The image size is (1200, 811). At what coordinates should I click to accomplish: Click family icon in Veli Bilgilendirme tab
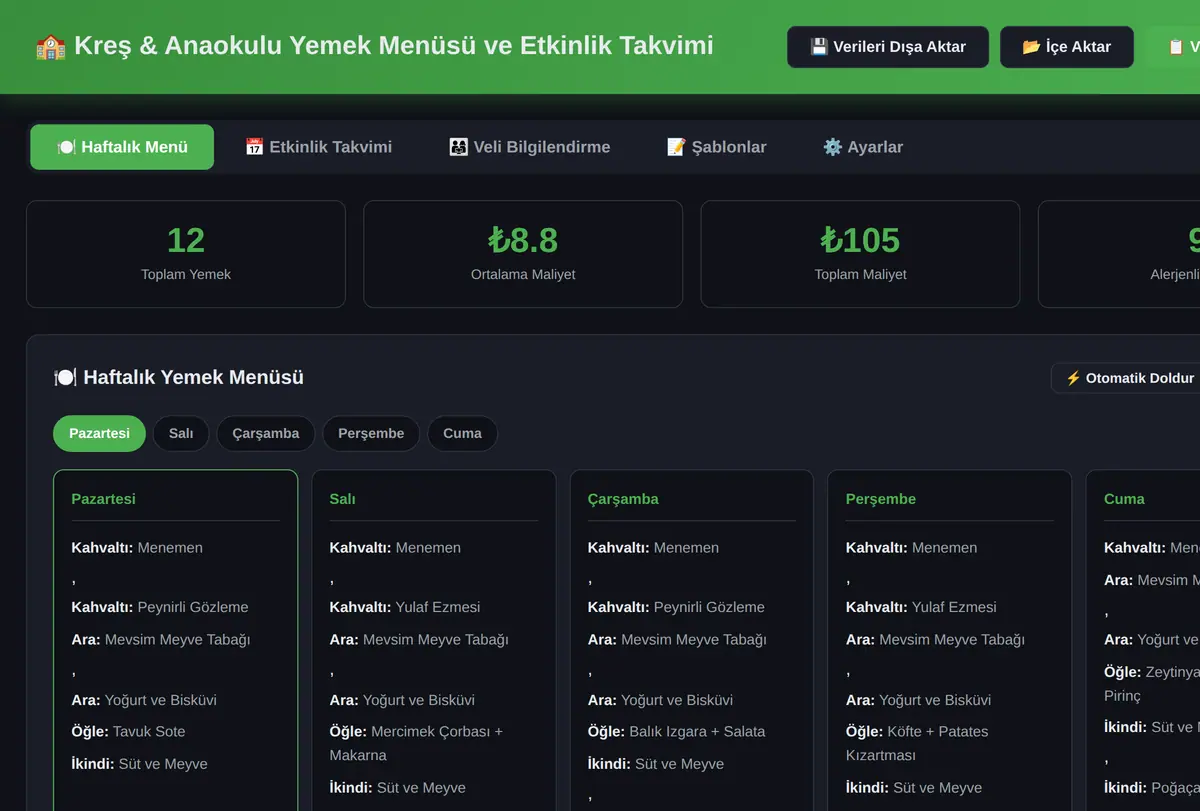click(458, 147)
